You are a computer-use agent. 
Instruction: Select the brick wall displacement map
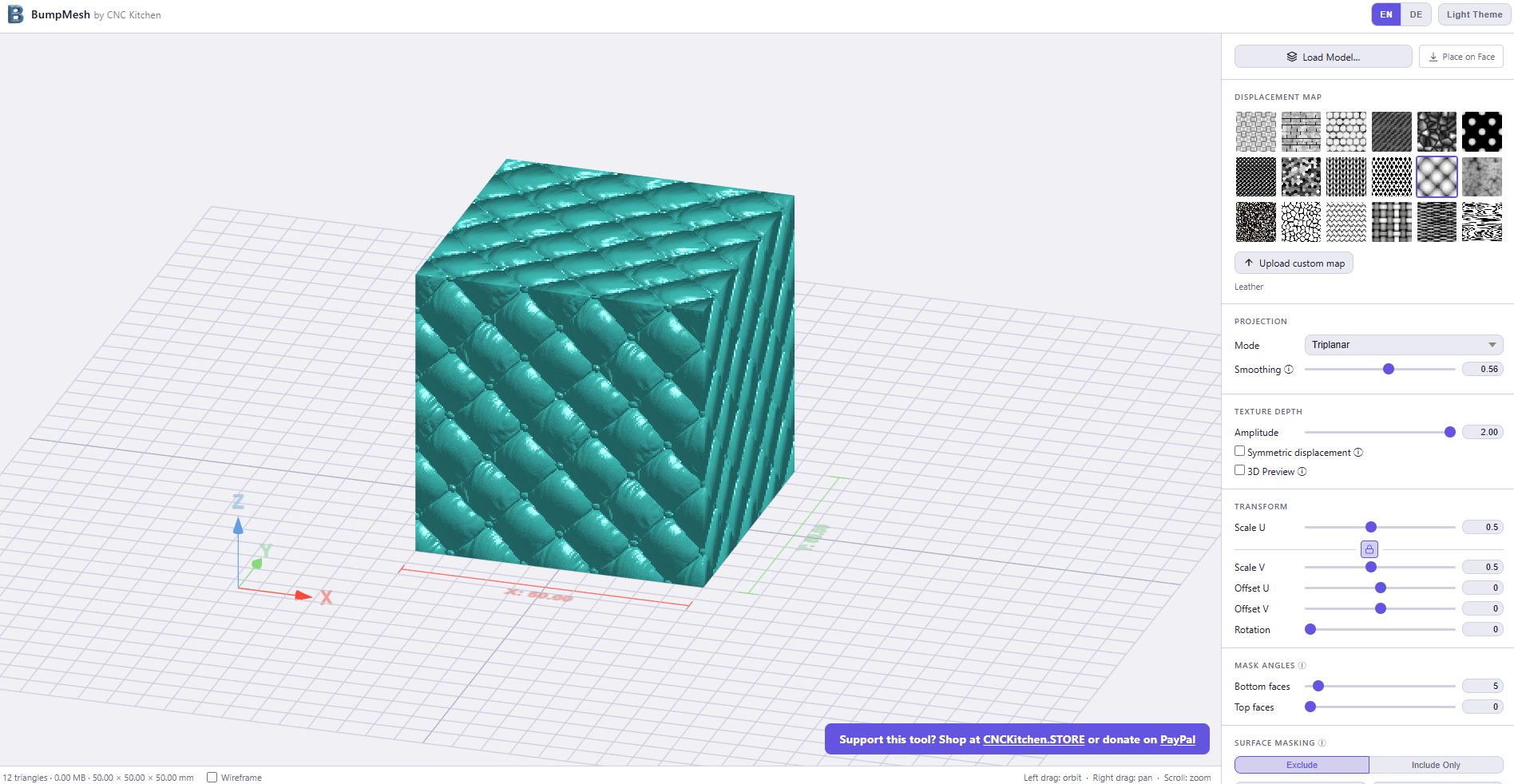point(1301,132)
